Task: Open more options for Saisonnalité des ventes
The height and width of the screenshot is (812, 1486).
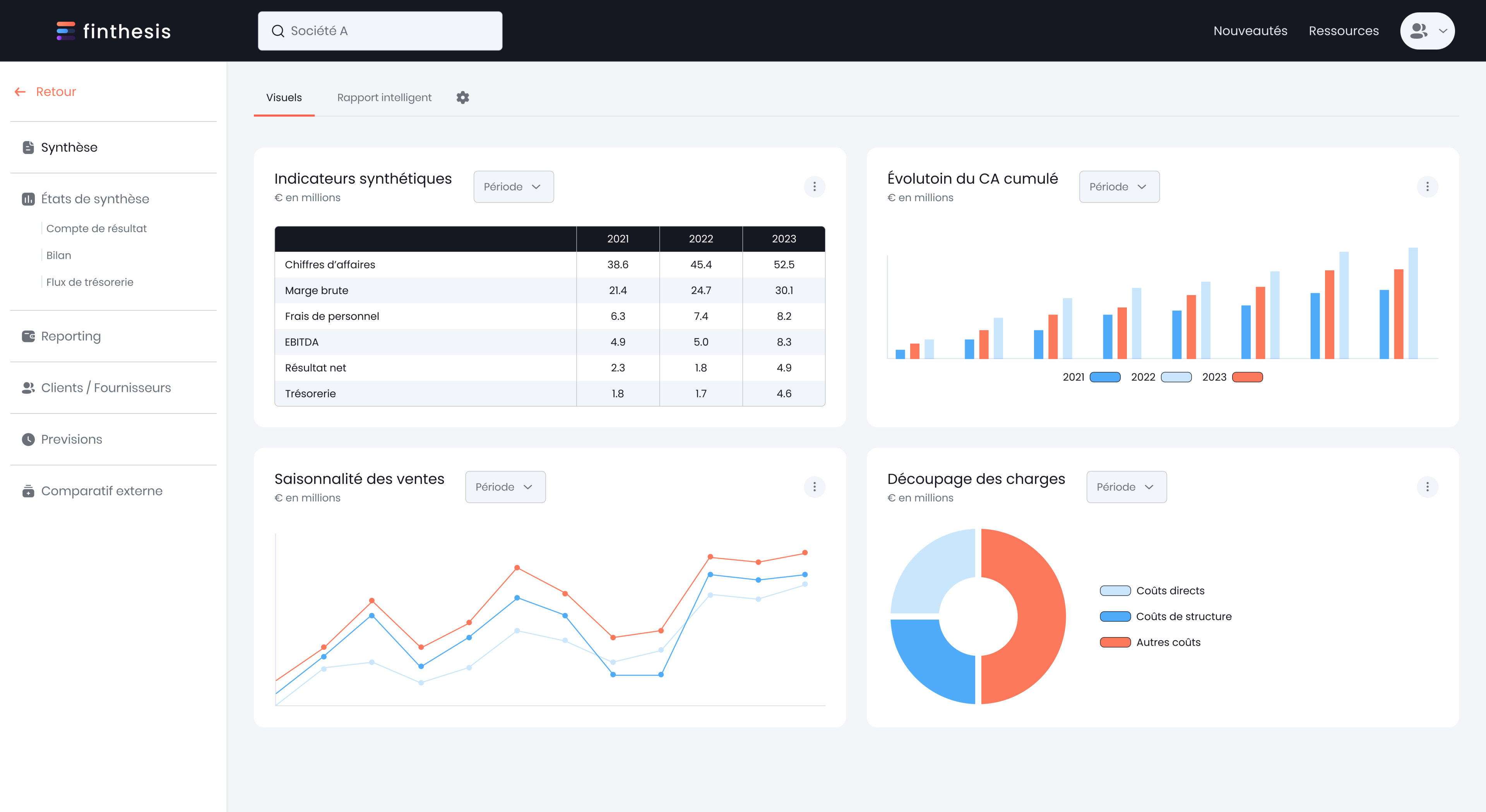Action: coord(815,487)
